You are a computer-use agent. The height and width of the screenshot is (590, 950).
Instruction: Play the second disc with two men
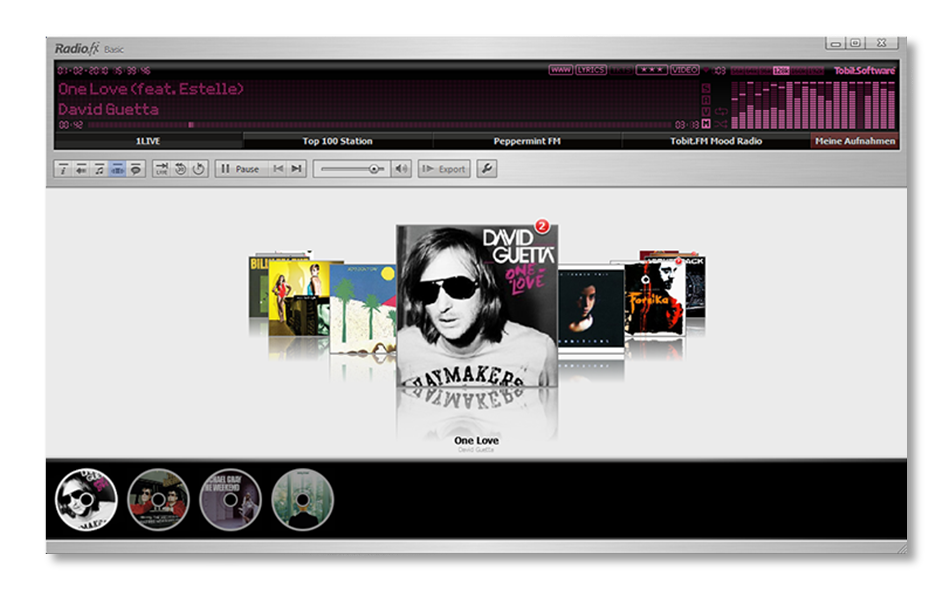click(158, 500)
